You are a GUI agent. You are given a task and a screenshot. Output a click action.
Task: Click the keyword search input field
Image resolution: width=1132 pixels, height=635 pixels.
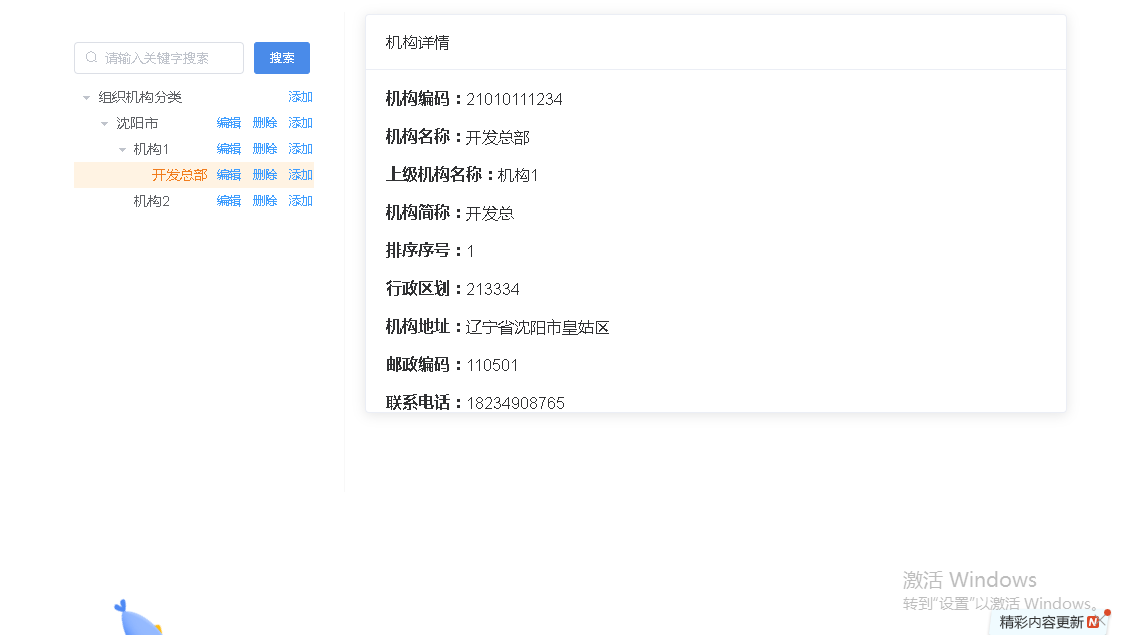[x=160, y=58]
